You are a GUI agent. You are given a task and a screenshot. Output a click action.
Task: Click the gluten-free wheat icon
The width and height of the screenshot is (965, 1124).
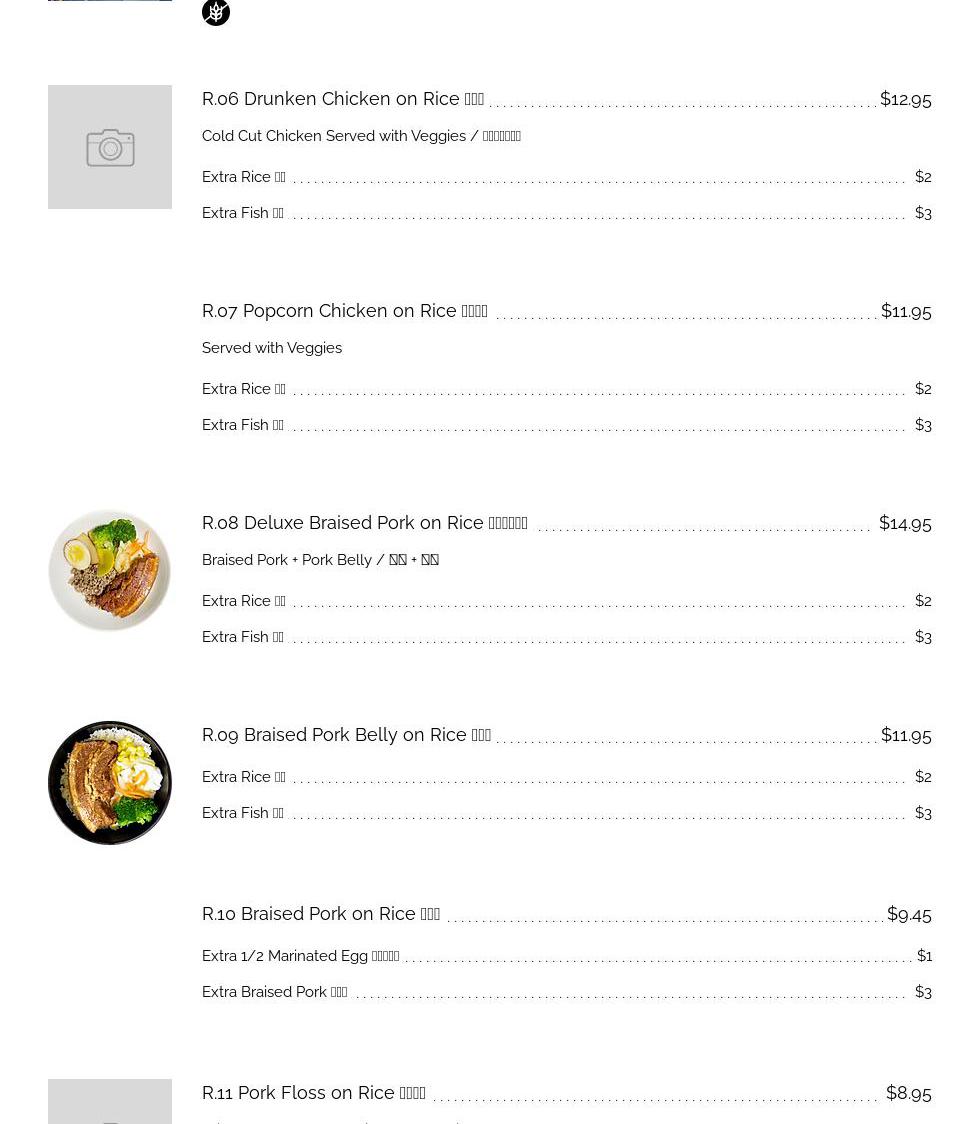(216, 12)
